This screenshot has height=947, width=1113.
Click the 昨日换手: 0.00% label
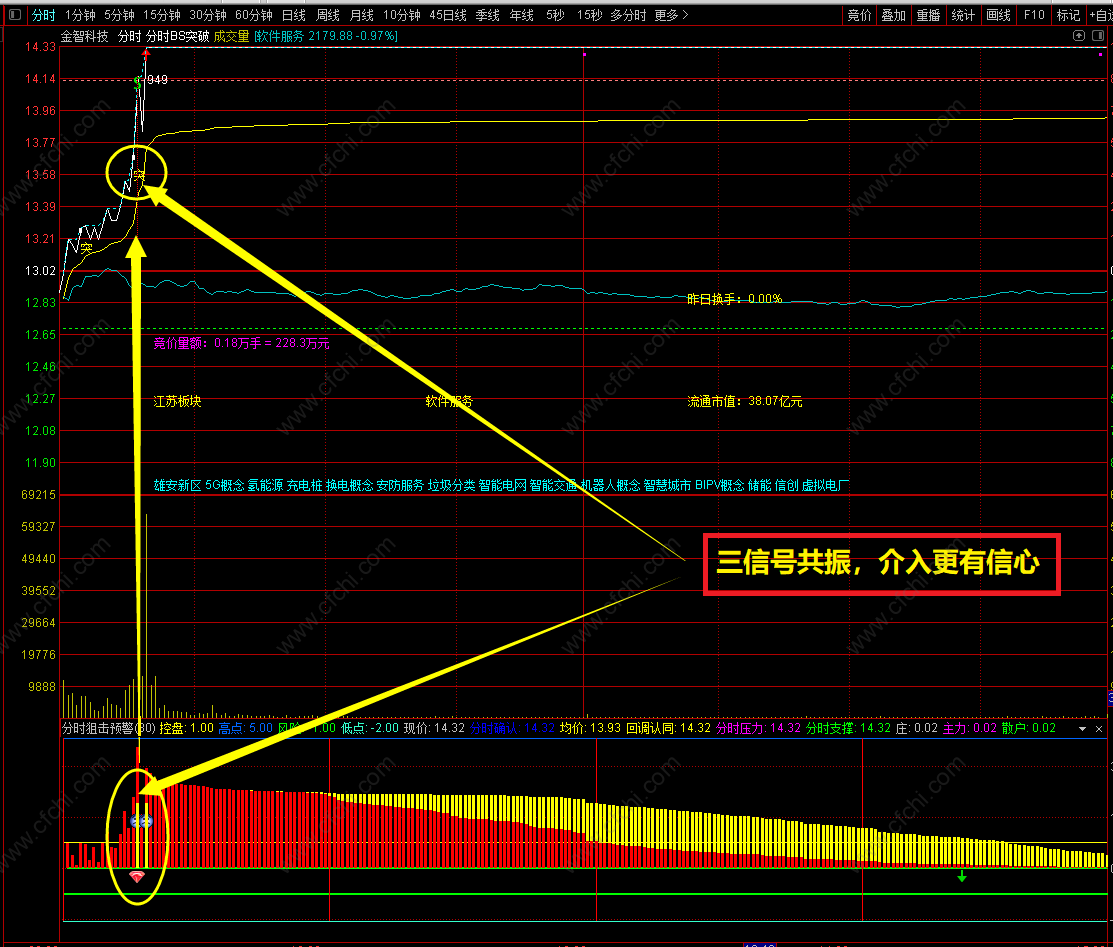pyautogui.click(x=734, y=299)
